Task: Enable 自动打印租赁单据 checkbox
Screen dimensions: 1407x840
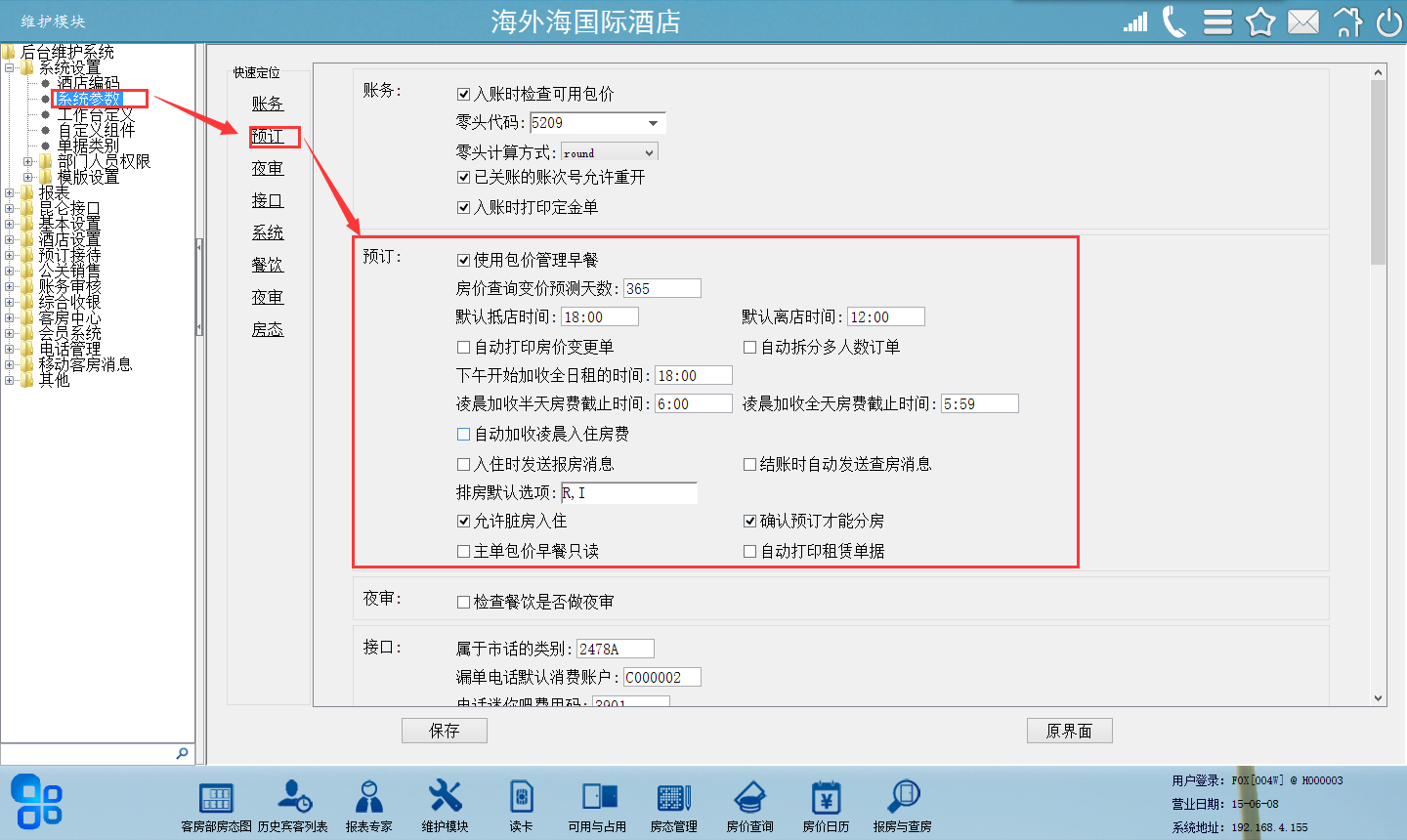Action: (750, 552)
